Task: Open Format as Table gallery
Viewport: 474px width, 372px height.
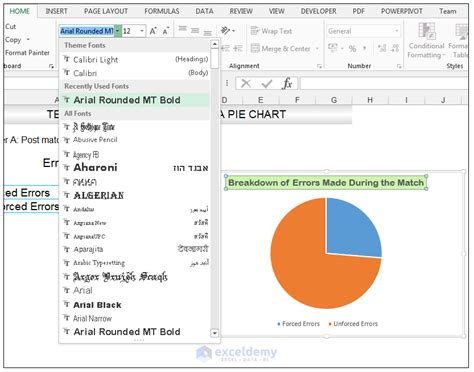Action: click(460, 41)
